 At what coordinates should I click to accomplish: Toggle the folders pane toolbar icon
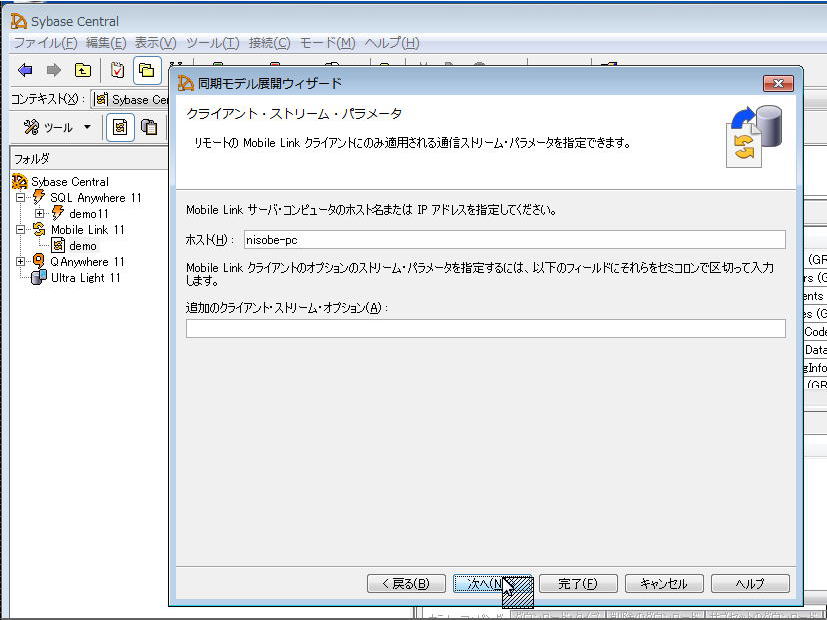tap(147, 70)
